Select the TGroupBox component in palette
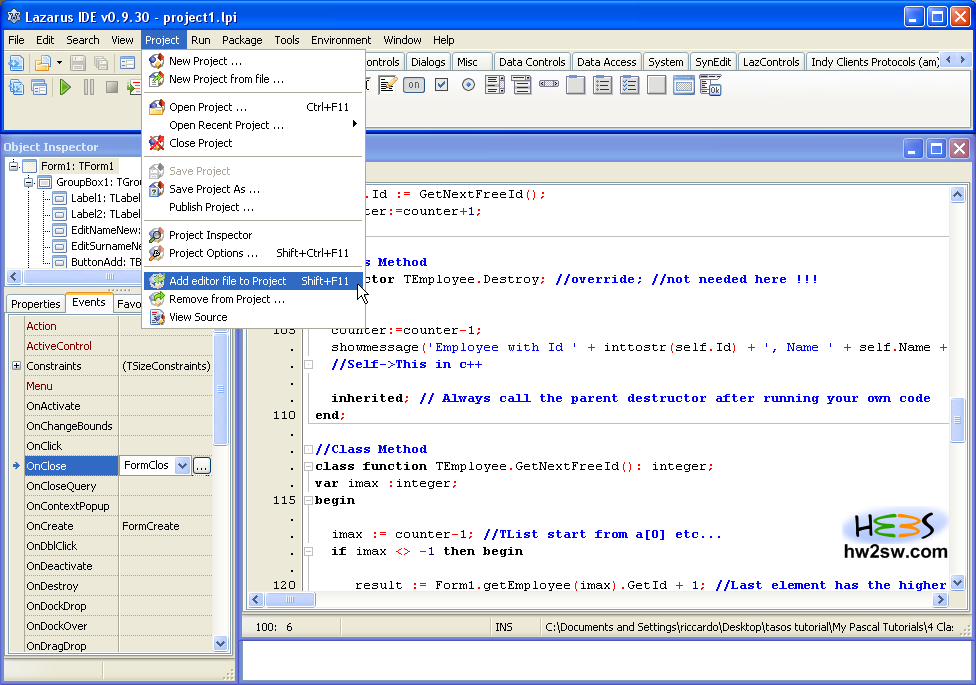 [x=575, y=85]
